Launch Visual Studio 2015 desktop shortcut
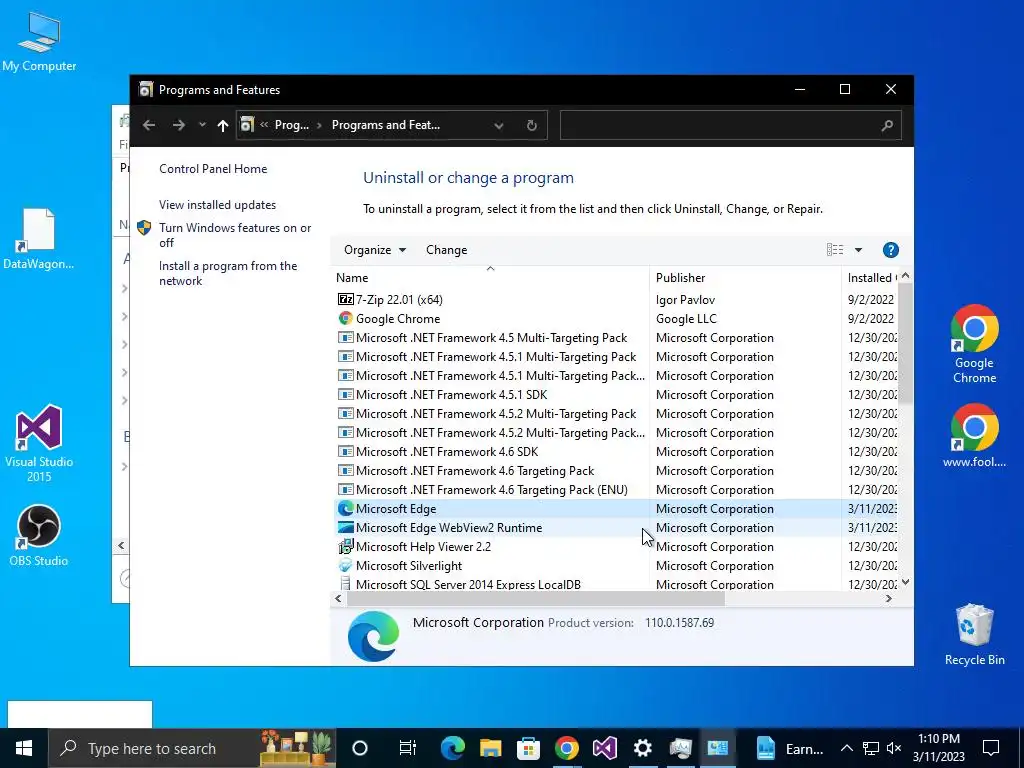Image resolution: width=1024 pixels, height=768 pixels. click(39, 443)
